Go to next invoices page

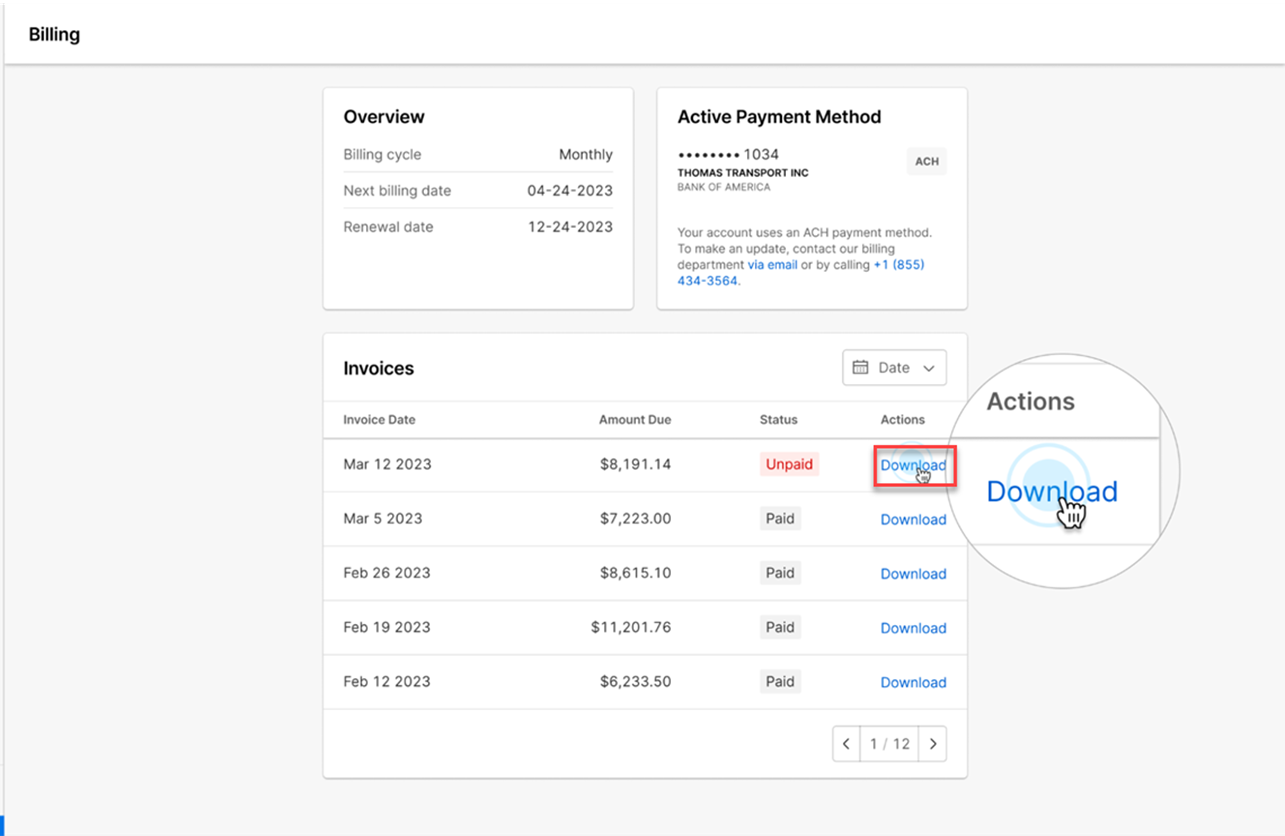point(933,744)
